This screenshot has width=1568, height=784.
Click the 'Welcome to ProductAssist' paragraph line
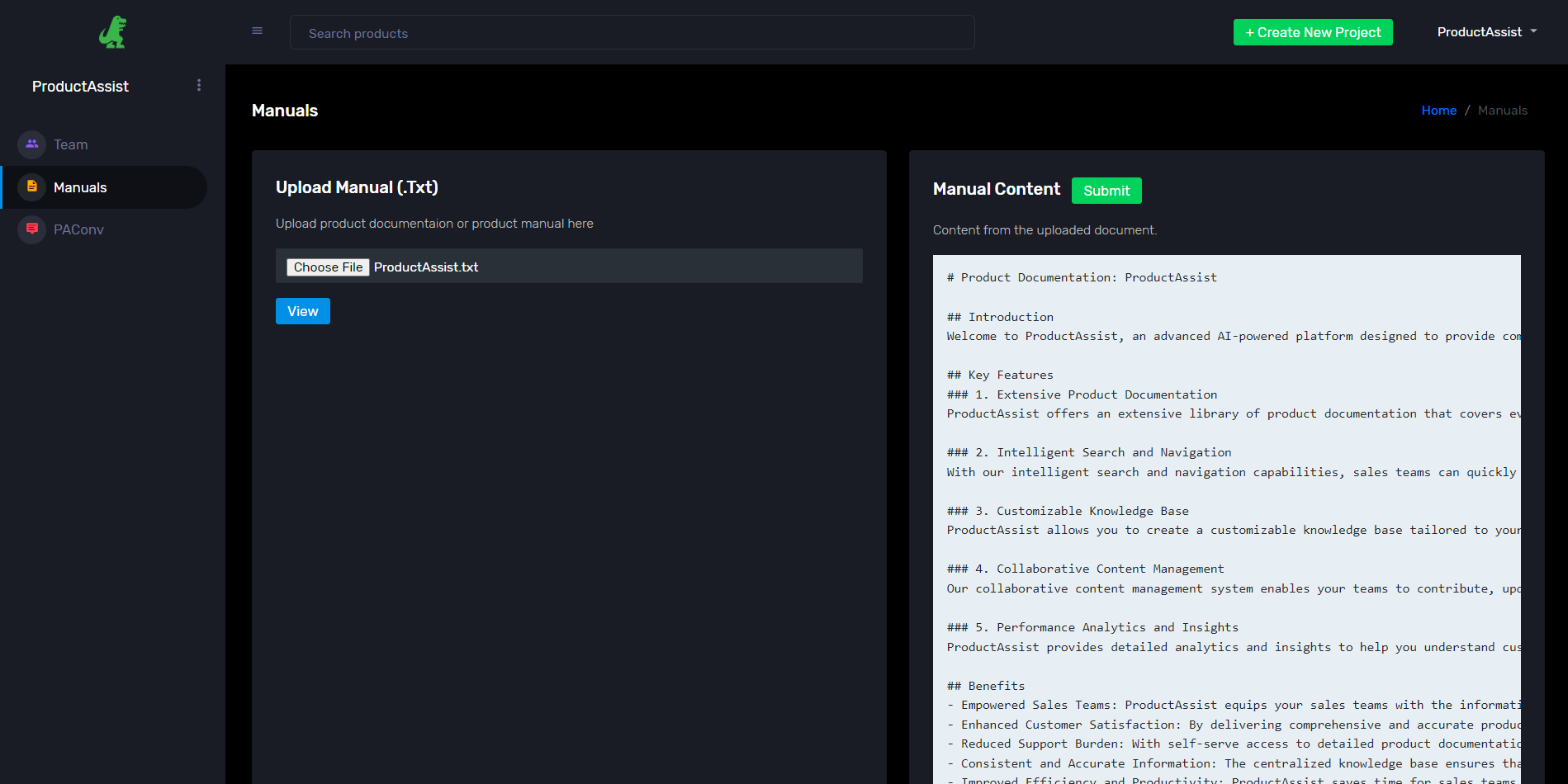pyautogui.click(x=1234, y=336)
